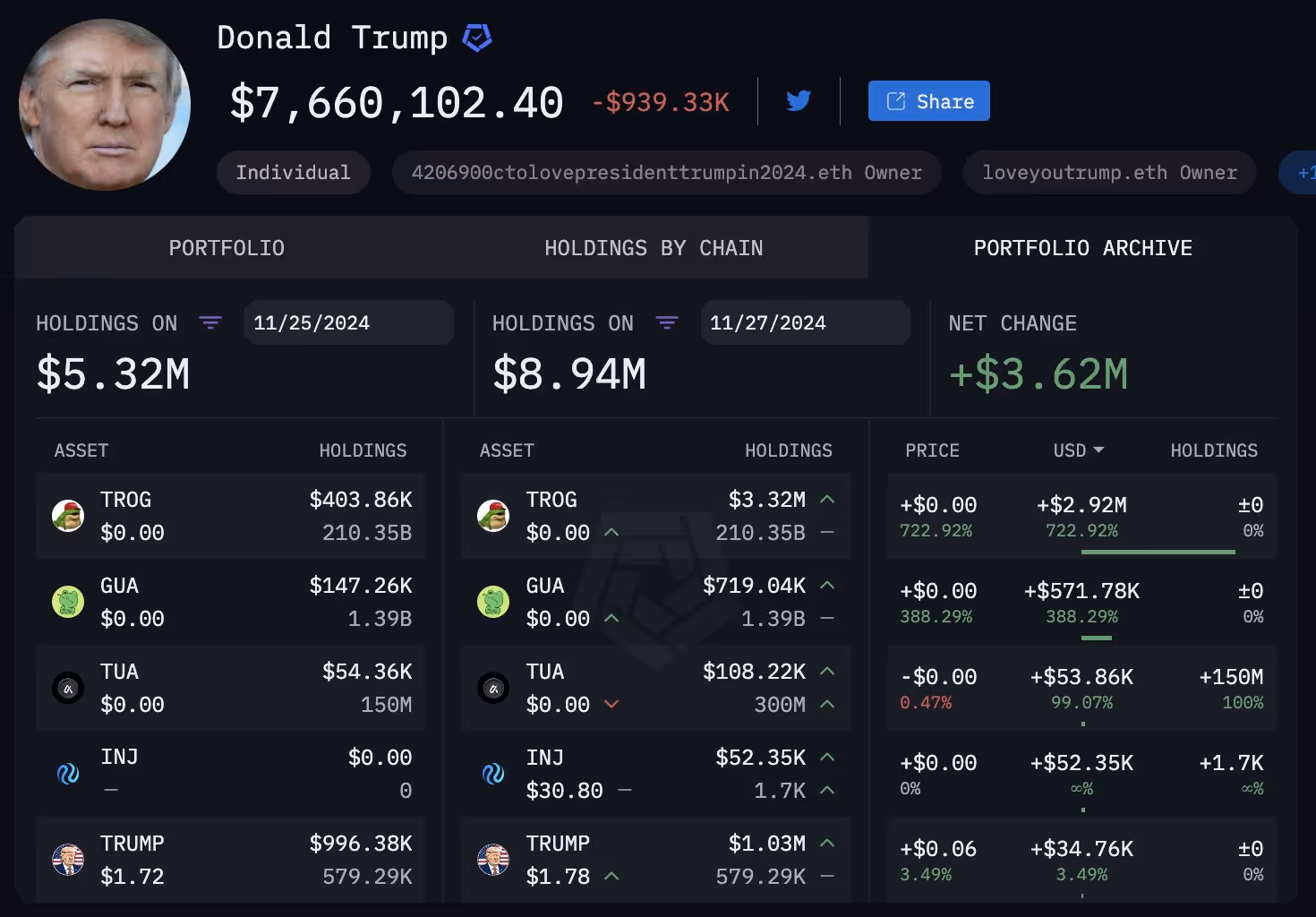The width and height of the screenshot is (1316, 917).
Task: Switch to the PORTFOLIO ARCHIVE tab
Action: coord(1082,248)
